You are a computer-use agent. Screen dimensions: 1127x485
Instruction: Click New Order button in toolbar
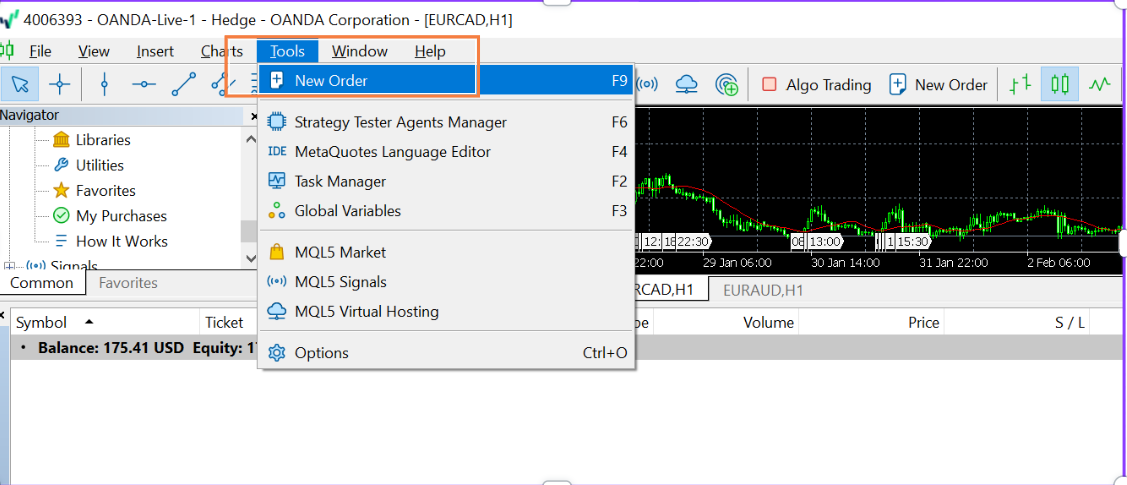(938, 85)
